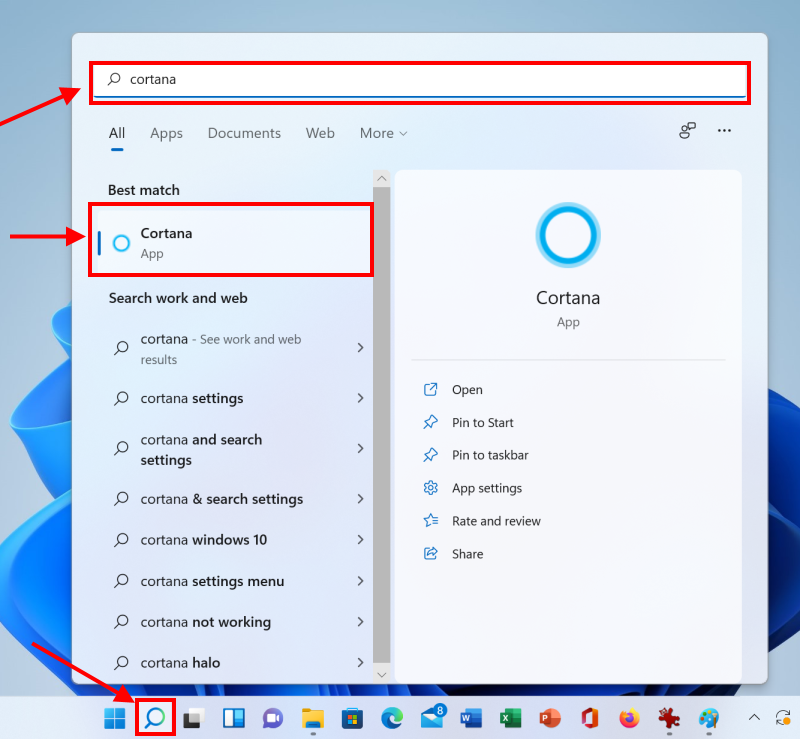Open the taskbar Search icon
The height and width of the screenshot is (739, 800).
155,718
